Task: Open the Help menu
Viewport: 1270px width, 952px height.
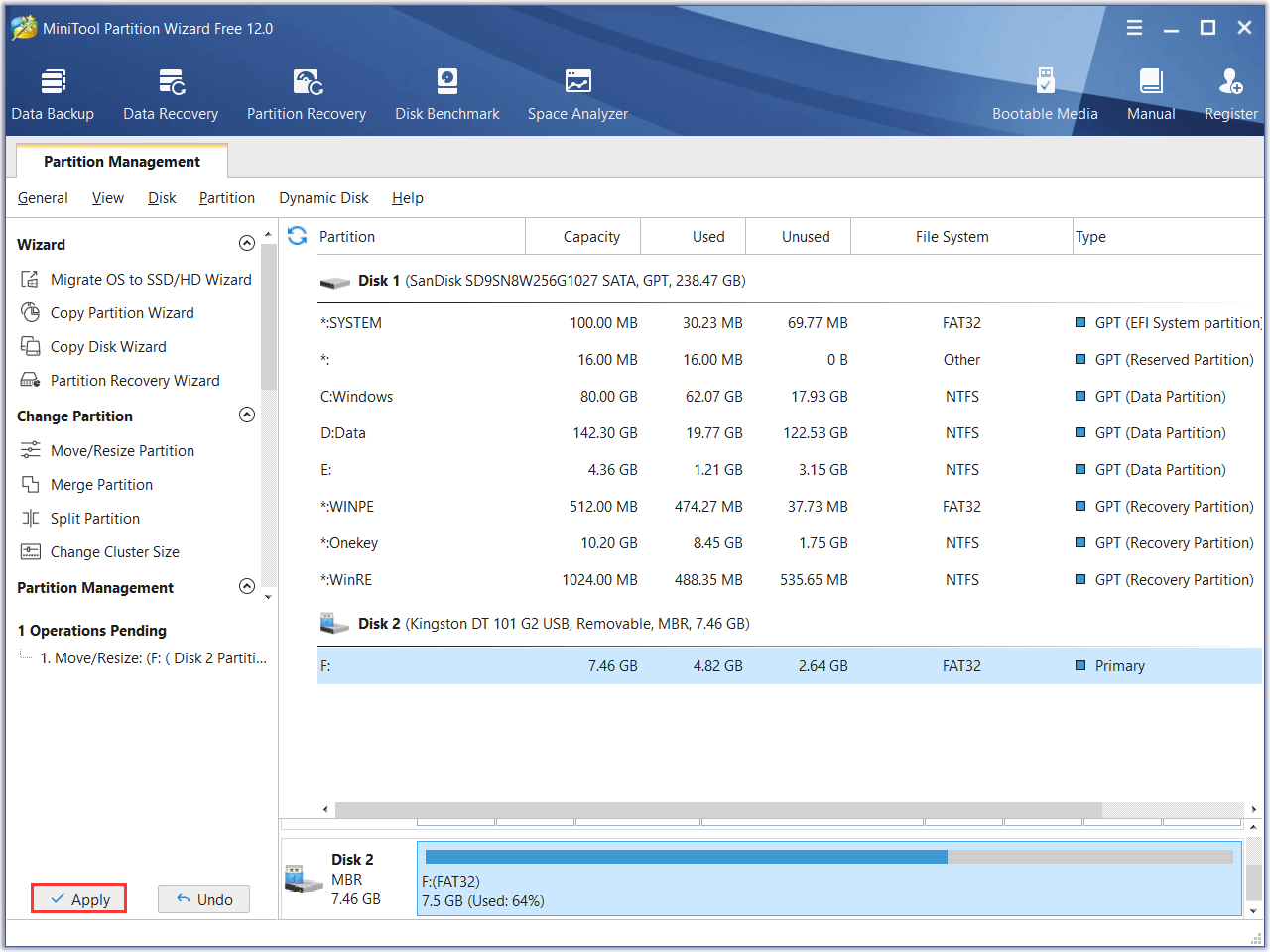Action: click(408, 198)
